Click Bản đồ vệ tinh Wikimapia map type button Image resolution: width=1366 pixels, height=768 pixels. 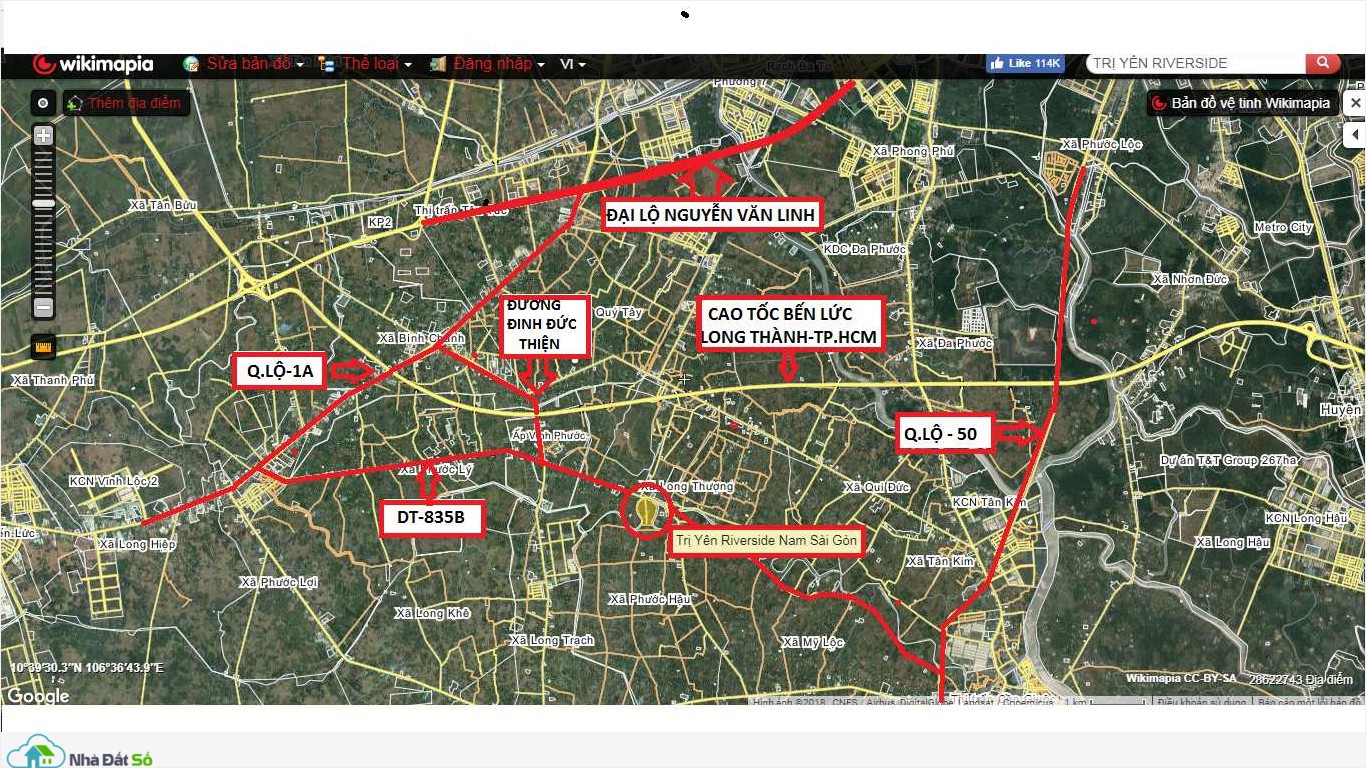click(1243, 103)
